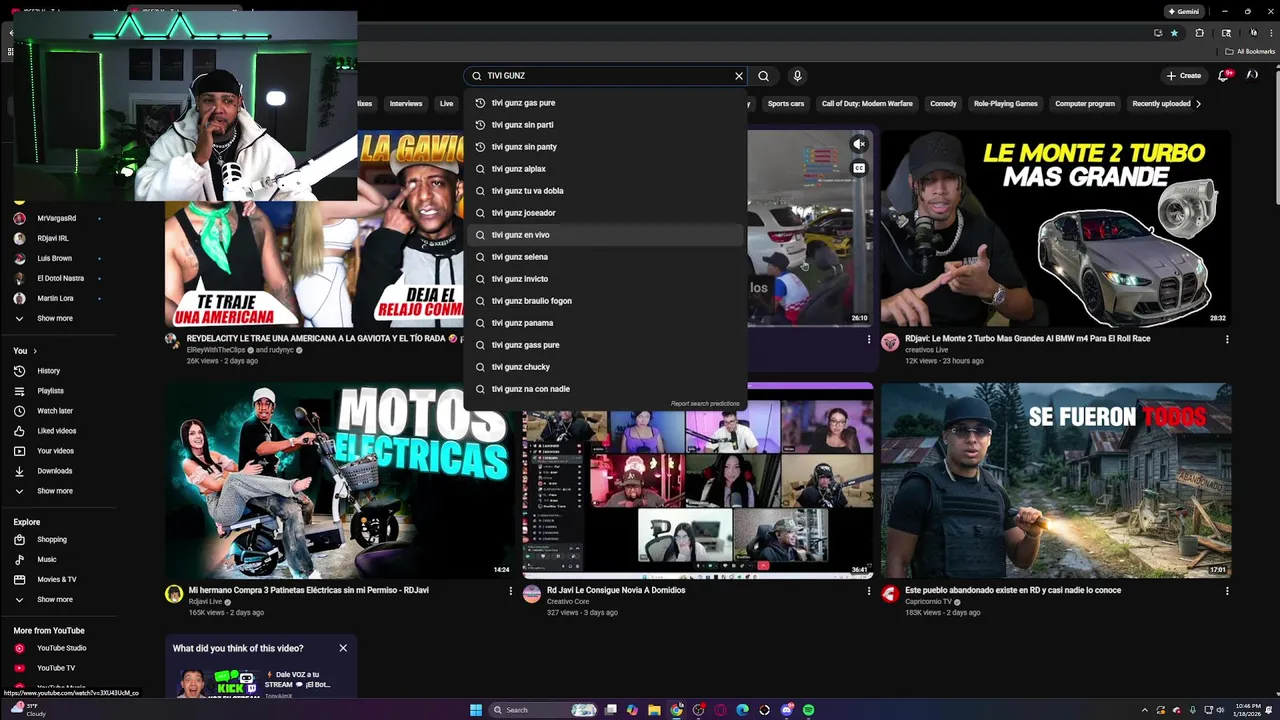Select suggestion 'tivi gunz sin panty'
Viewport: 1280px width, 720px height.
tap(606, 147)
